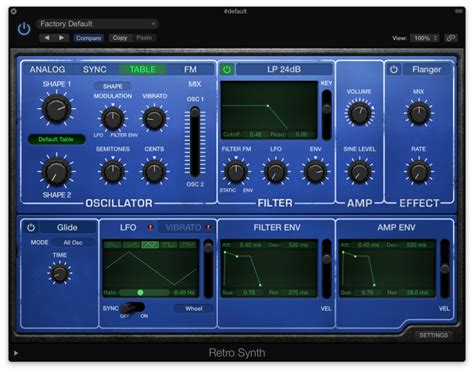Click the LFO Rate slider handle
Image resolution: width=474 pixels, height=372 pixels.
(140, 292)
